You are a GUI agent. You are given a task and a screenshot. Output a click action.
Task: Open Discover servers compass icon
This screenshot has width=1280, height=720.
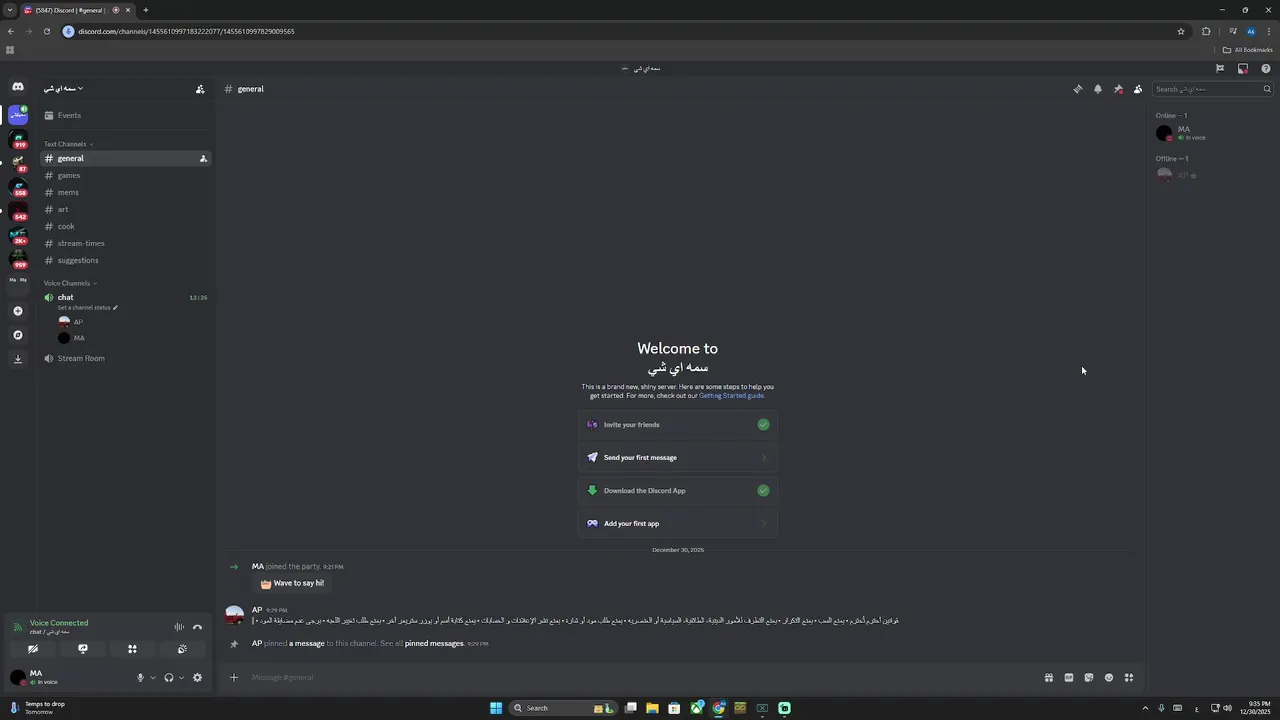[x=18, y=335]
